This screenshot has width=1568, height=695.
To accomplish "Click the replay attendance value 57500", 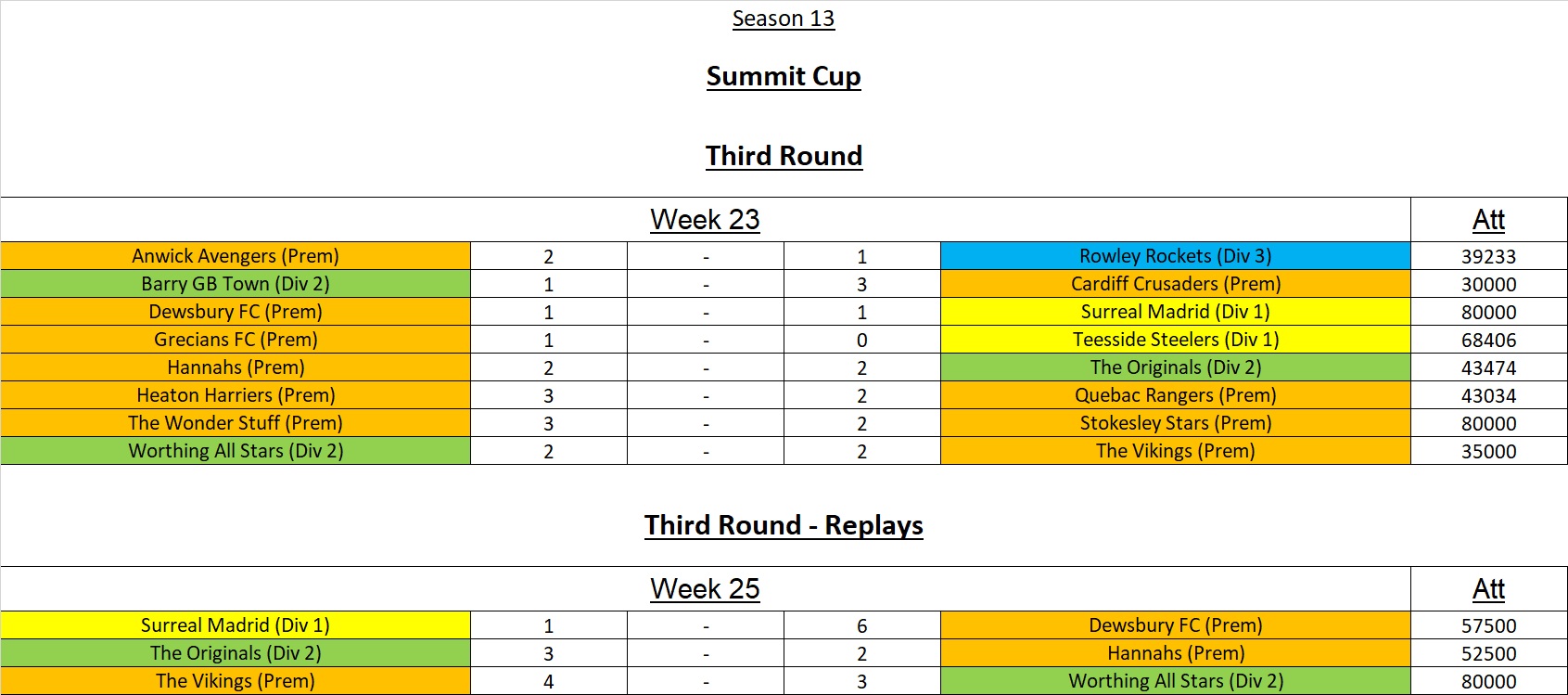I will 1488,625.
